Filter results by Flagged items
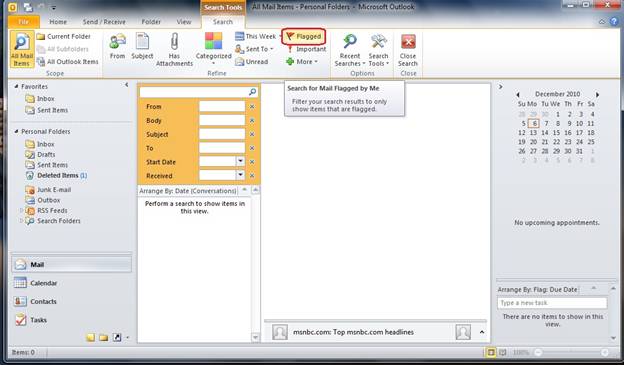This screenshot has width=624, height=365. click(x=304, y=37)
